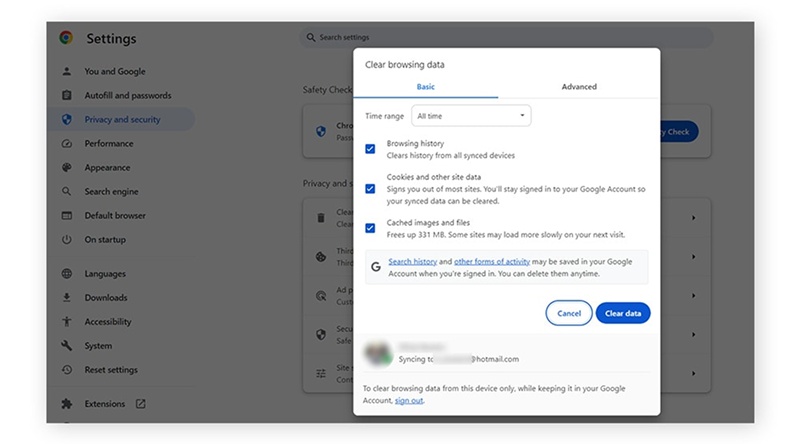Disable Cached images and files checkbox
This screenshot has height=444, width=800.
tap(370, 228)
